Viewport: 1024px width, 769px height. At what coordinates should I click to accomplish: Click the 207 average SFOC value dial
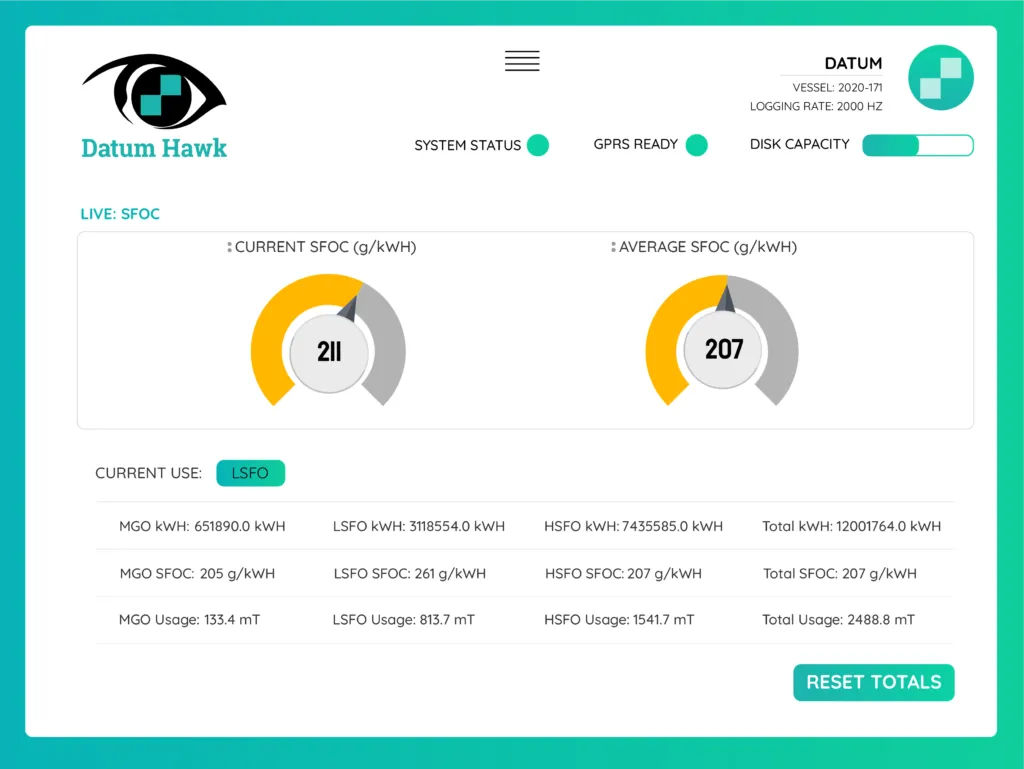click(723, 350)
